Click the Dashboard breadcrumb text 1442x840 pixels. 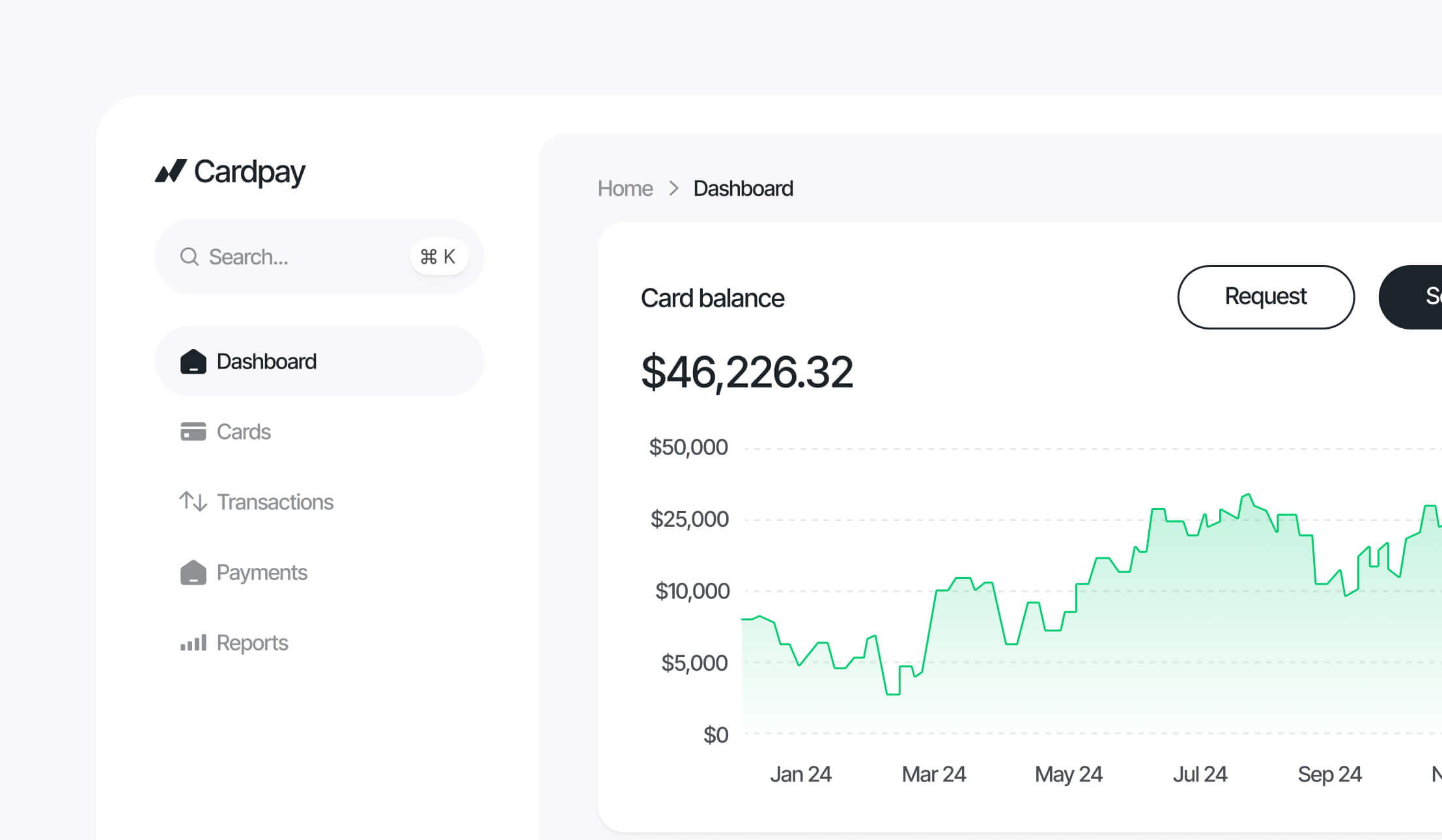point(743,189)
